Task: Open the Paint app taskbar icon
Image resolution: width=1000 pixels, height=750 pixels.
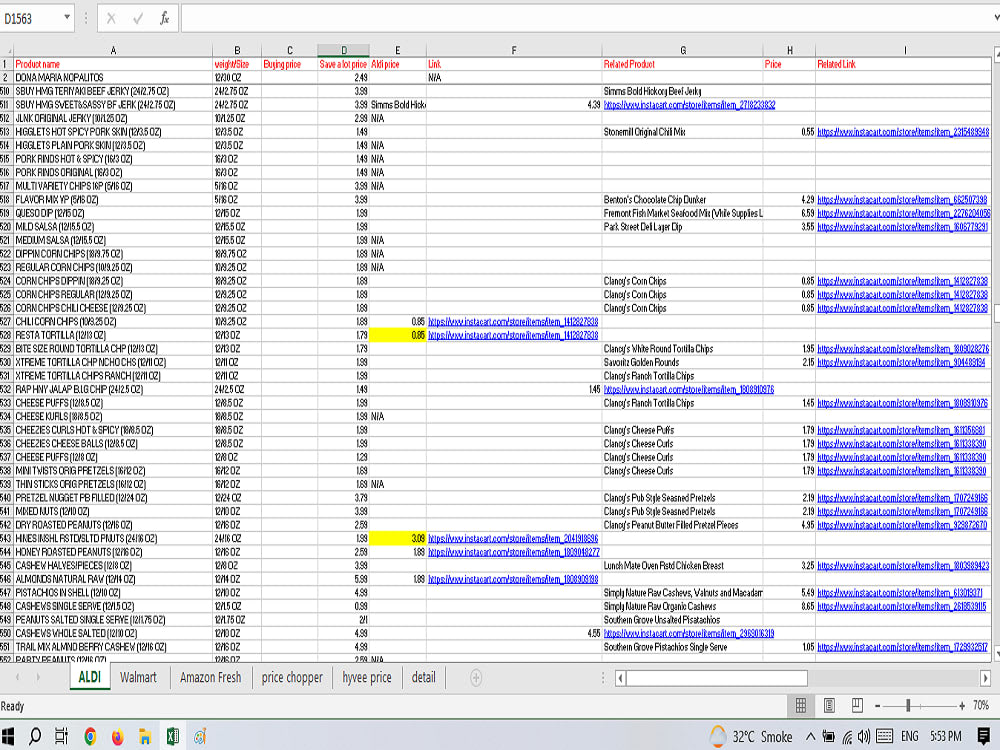Action: click(x=200, y=737)
